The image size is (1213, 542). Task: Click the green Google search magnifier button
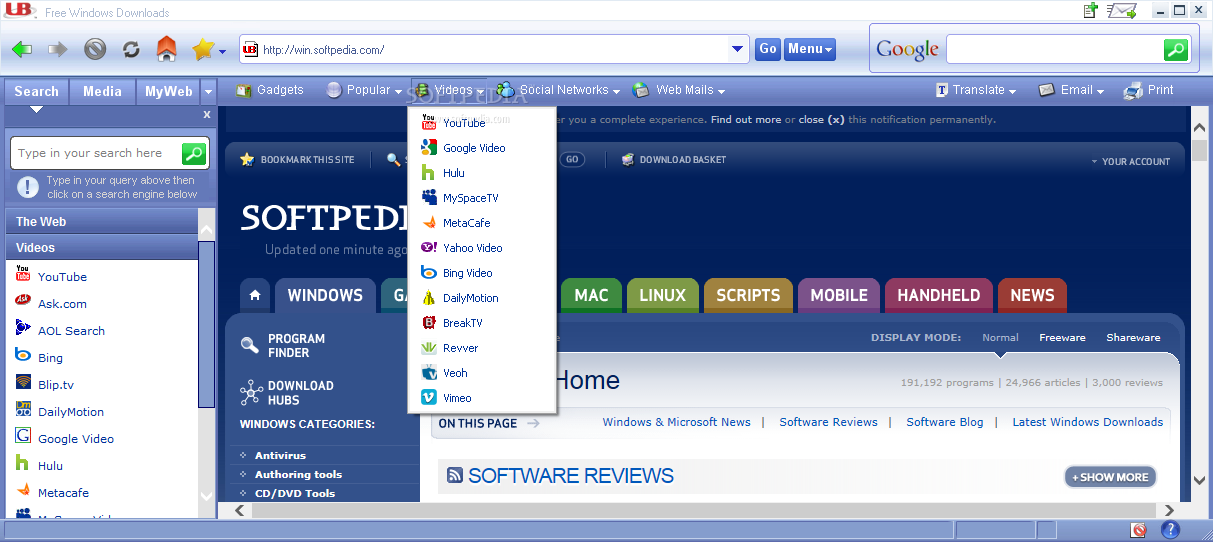coord(1176,49)
